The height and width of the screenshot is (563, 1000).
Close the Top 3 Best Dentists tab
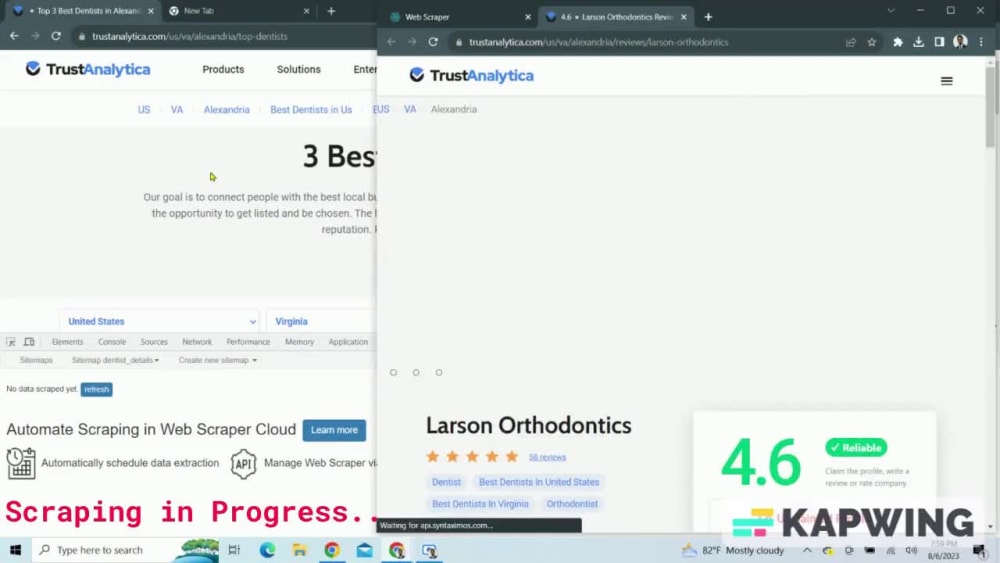tap(151, 11)
